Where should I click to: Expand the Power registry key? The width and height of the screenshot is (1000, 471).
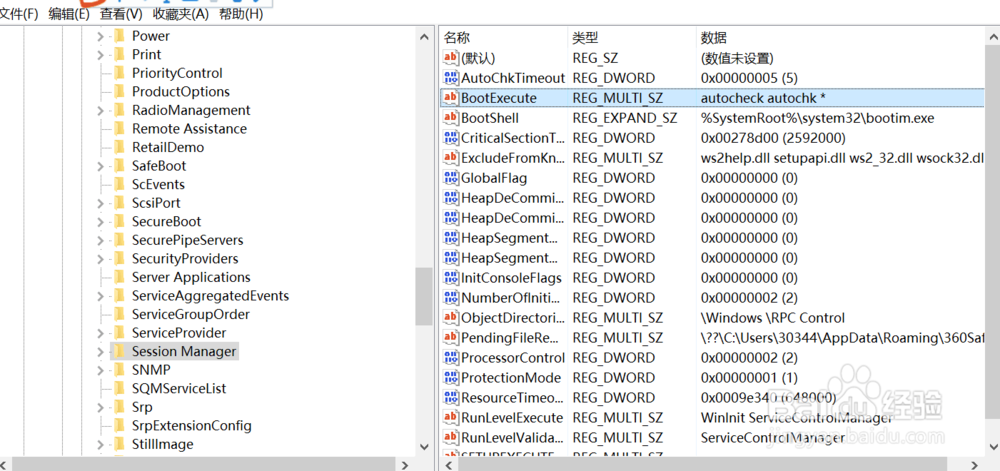coord(100,36)
